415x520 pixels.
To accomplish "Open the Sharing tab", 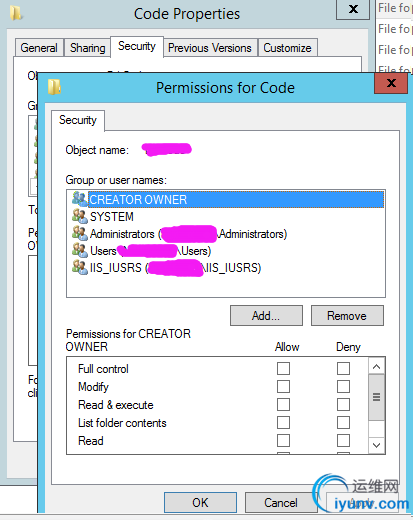I will point(87,48).
